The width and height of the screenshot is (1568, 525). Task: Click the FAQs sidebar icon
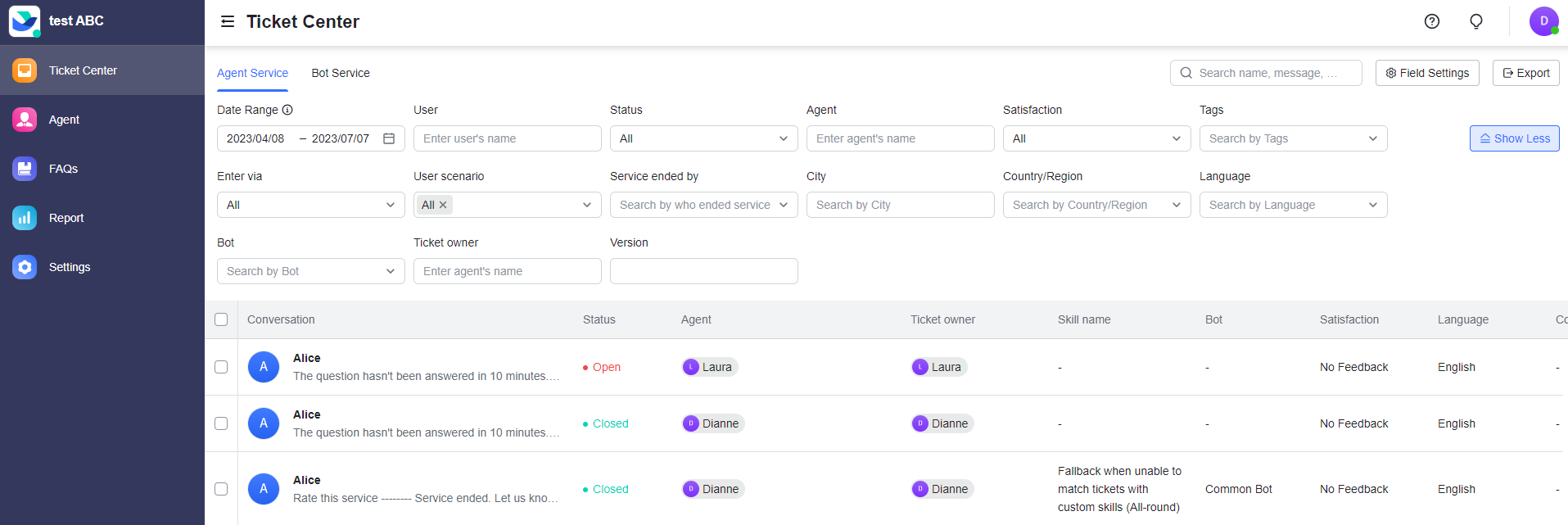25,169
